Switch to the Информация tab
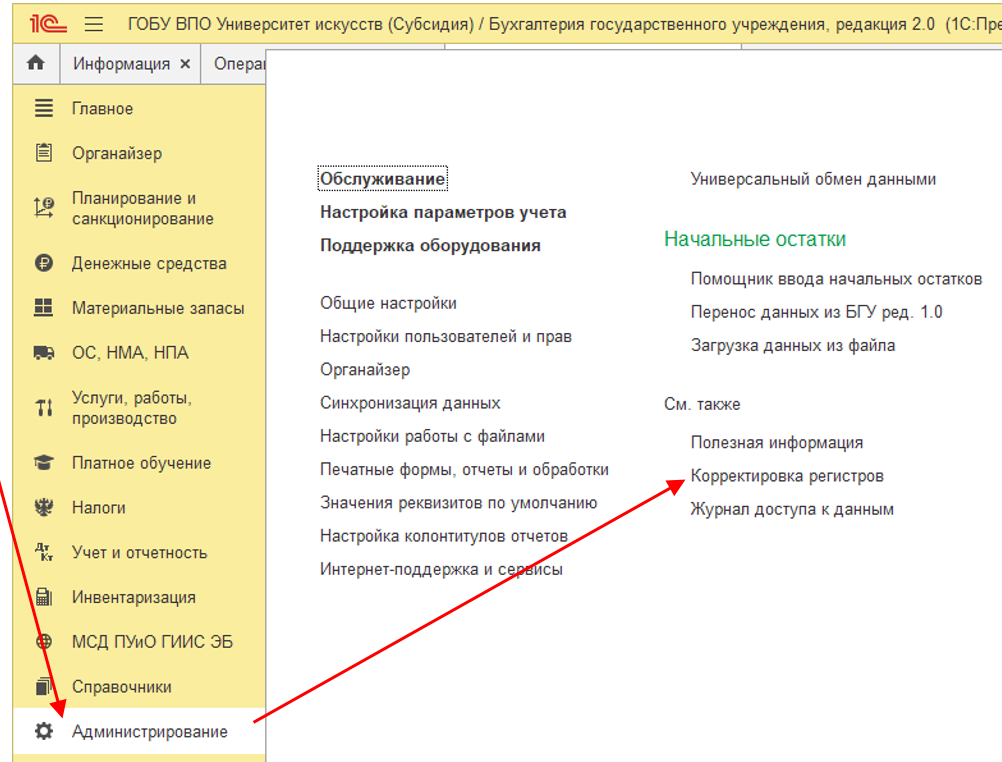1002x762 pixels. pyautogui.click(x=121, y=64)
